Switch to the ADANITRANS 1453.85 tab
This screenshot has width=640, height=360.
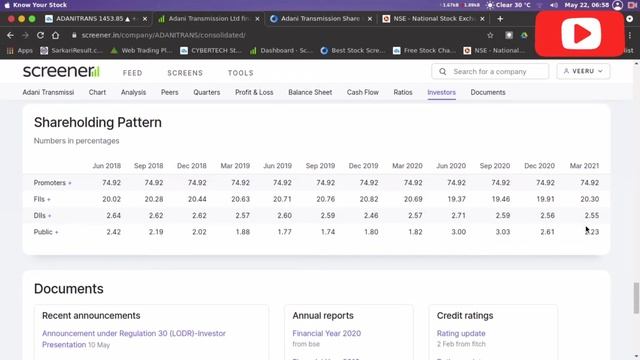point(96,19)
